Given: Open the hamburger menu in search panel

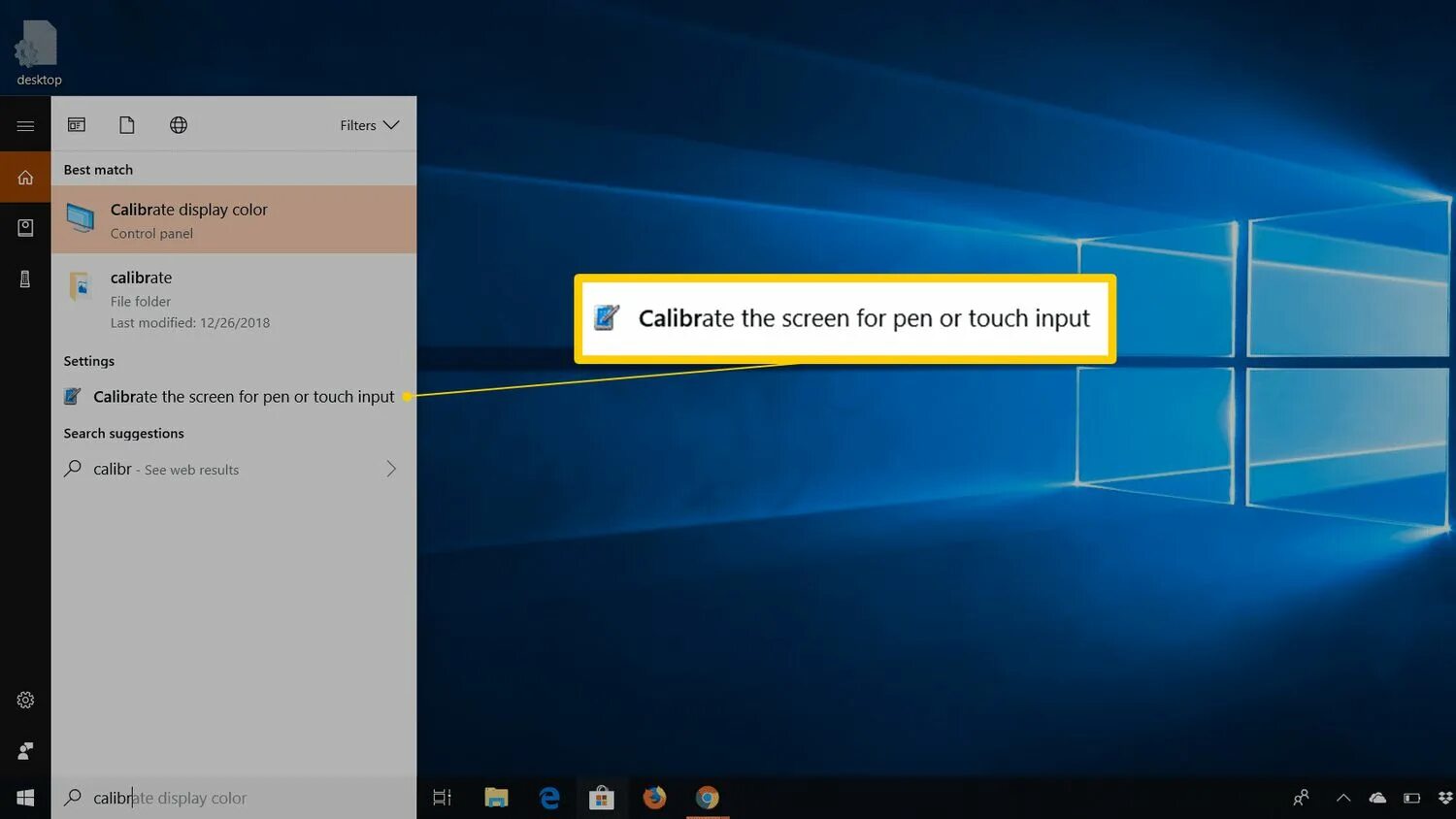Looking at the screenshot, I should click(x=25, y=126).
